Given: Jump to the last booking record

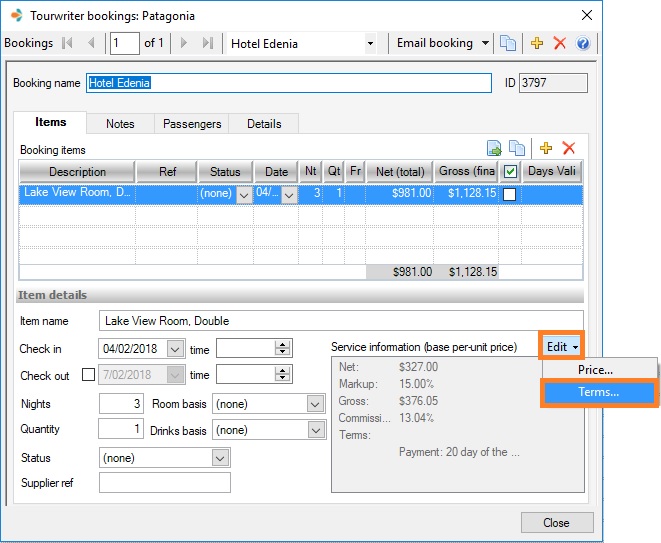Looking at the screenshot, I should (x=208, y=43).
